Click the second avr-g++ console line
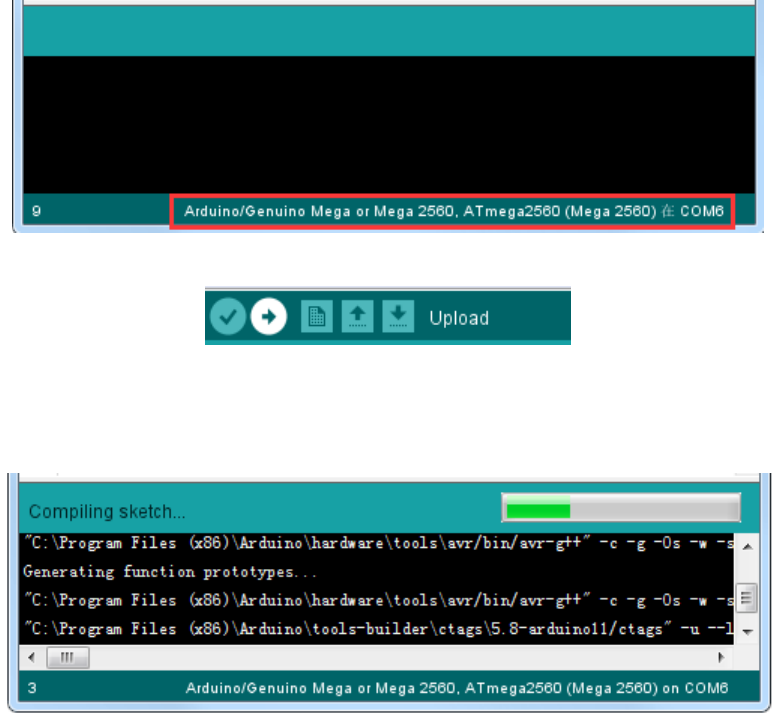776x719 pixels. pyautogui.click(x=379, y=601)
